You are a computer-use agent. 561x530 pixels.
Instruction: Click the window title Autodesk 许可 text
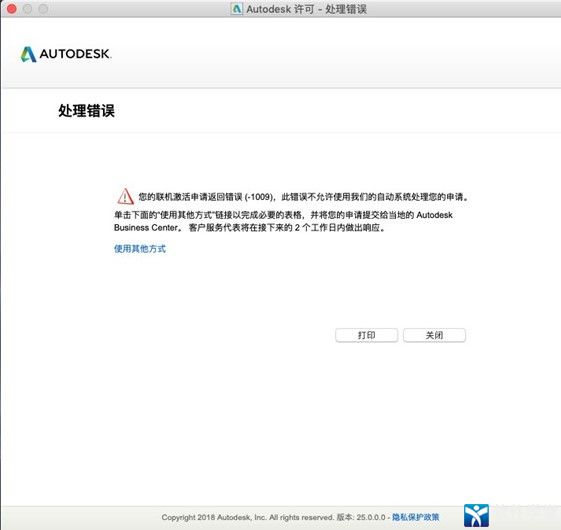point(280,9)
